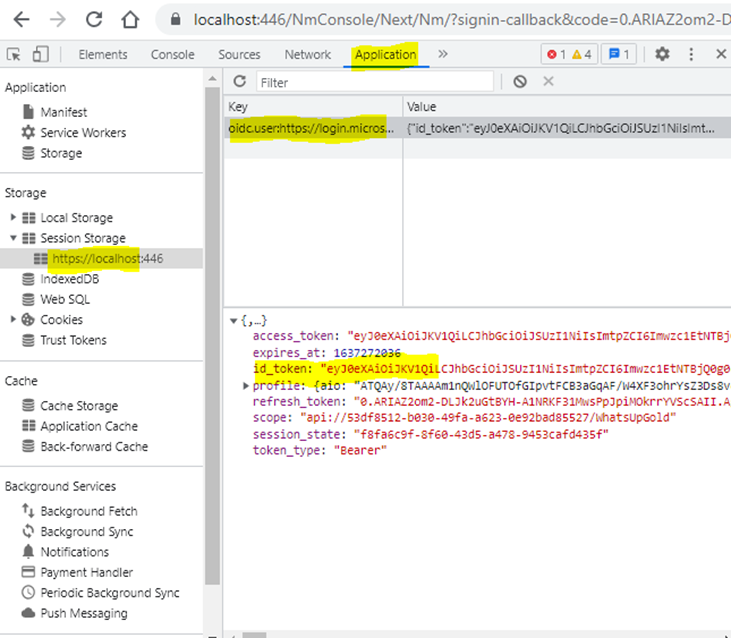Expand the profile object in the preview

(x=246, y=385)
